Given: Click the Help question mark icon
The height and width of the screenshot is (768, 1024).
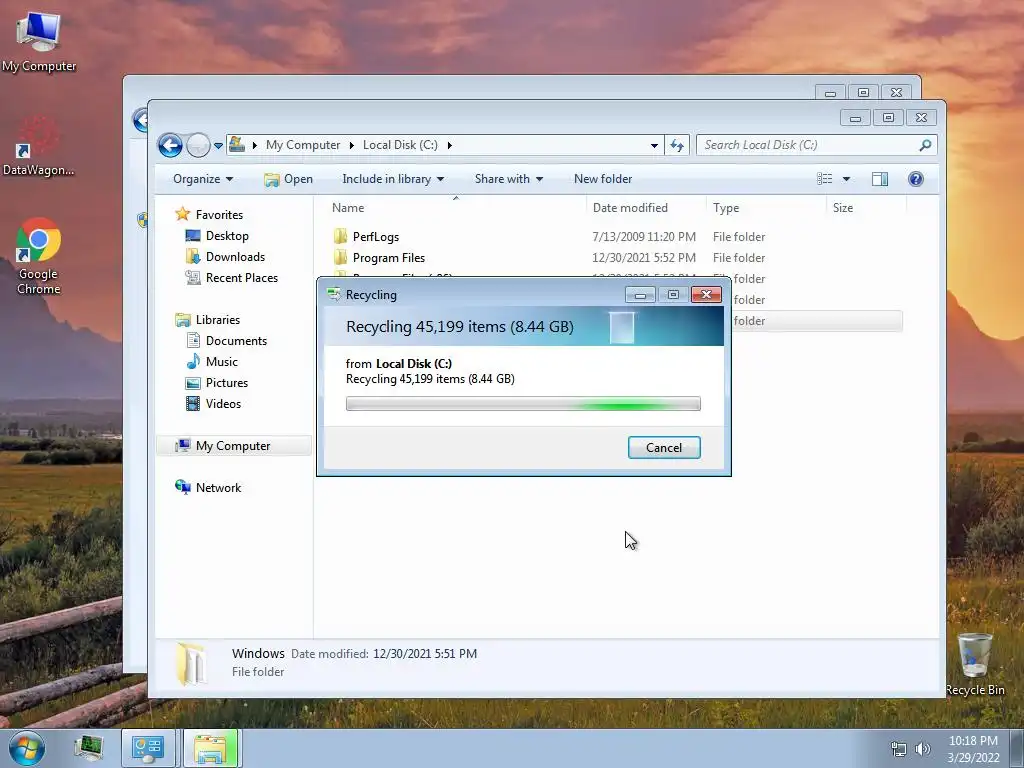Looking at the screenshot, I should pos(916,179).
